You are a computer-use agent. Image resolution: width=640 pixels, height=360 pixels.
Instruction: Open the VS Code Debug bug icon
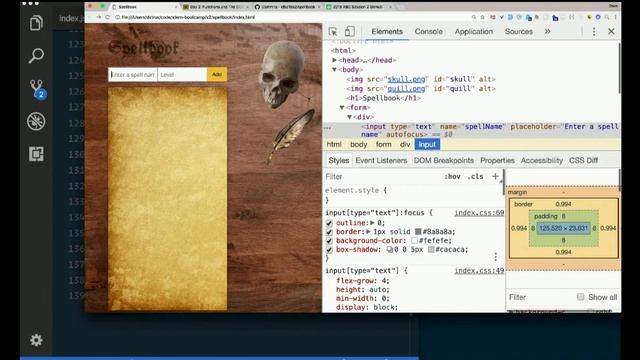click(36, 121)
